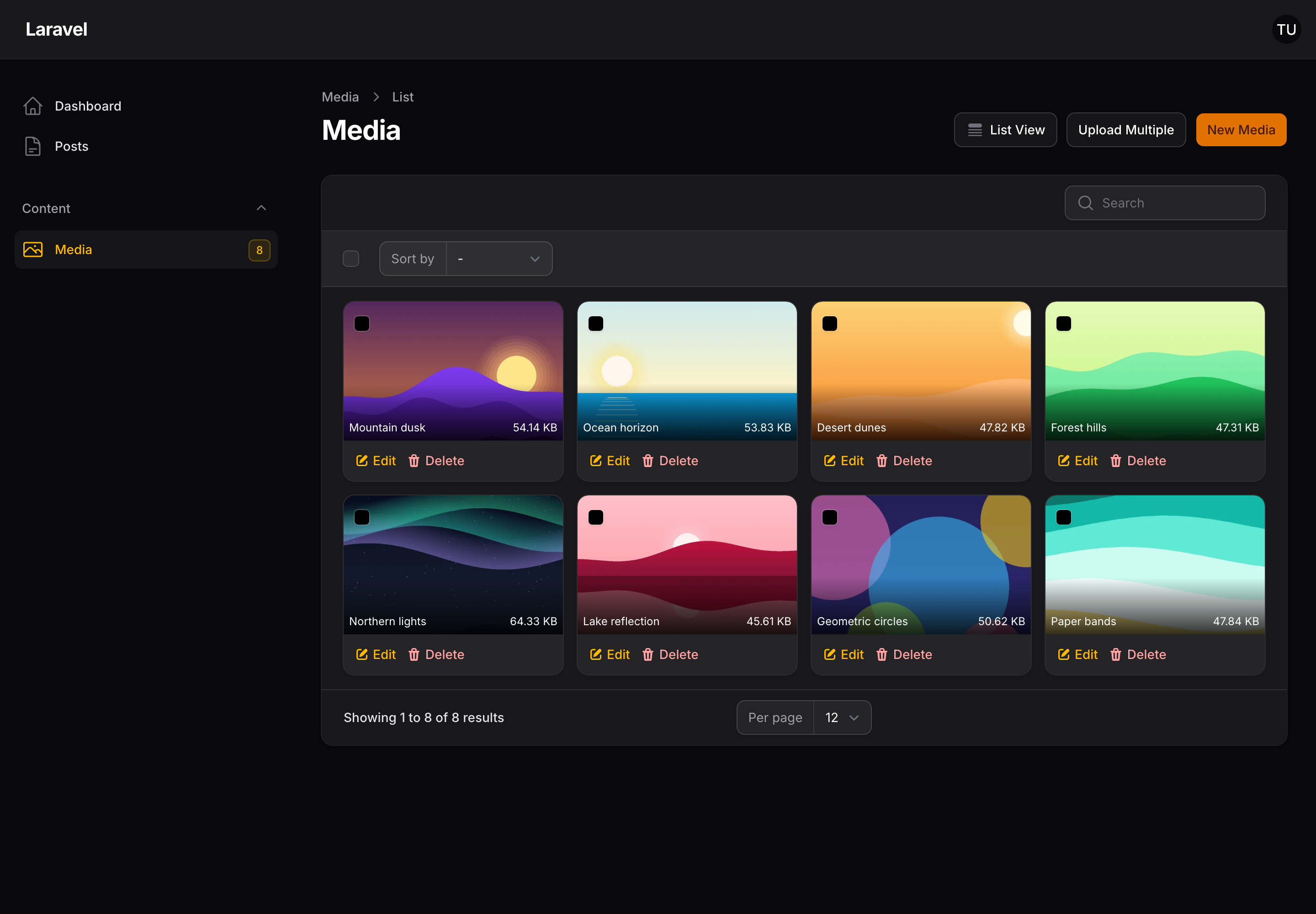1316x914 pixels.
Task: Click the New Media button
Action: [x=1241, y=130]
